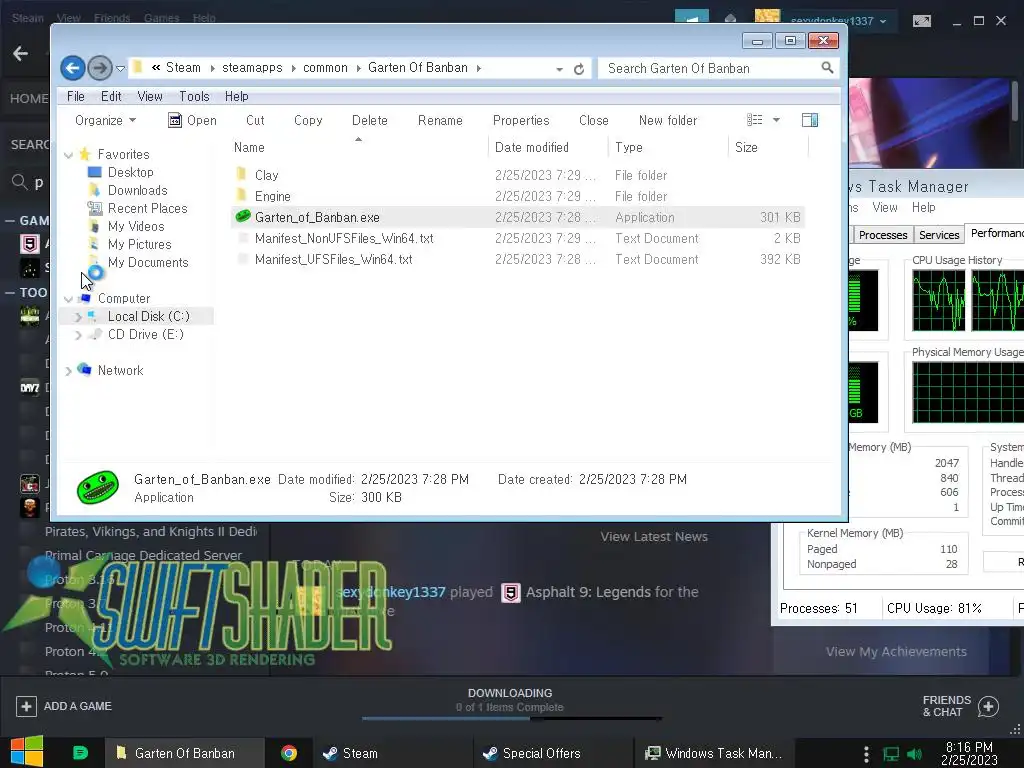Viewport: 1024px width, 768px height.
Task: Click Delete in the toolbar
Action: coord(370,120)
